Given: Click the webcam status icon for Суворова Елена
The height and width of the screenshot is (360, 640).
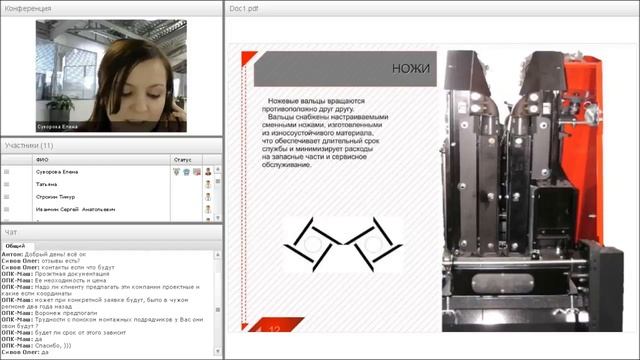Looking at the screenshot, I should tap(187, 172).
